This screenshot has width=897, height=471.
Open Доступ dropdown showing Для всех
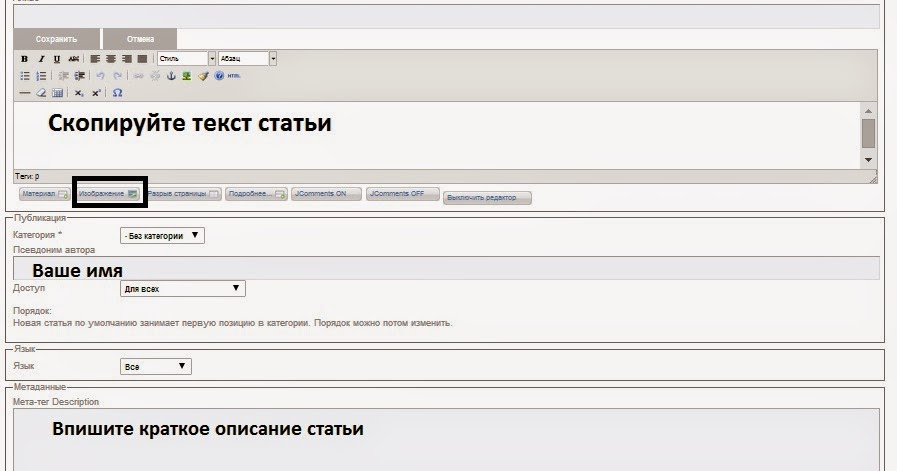click(182, 288)
